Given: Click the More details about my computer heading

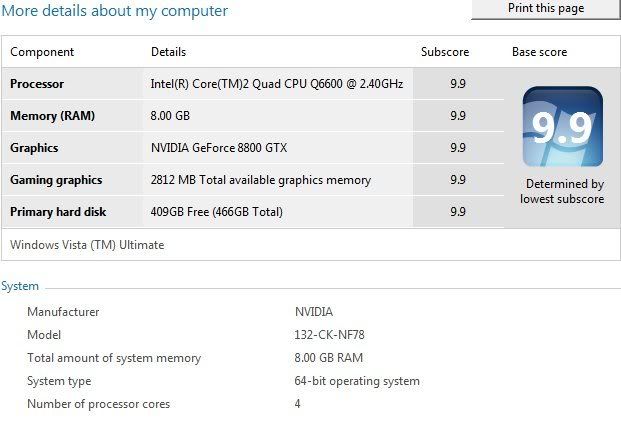Looking at the screenshot, I should (x=114, y=11).
